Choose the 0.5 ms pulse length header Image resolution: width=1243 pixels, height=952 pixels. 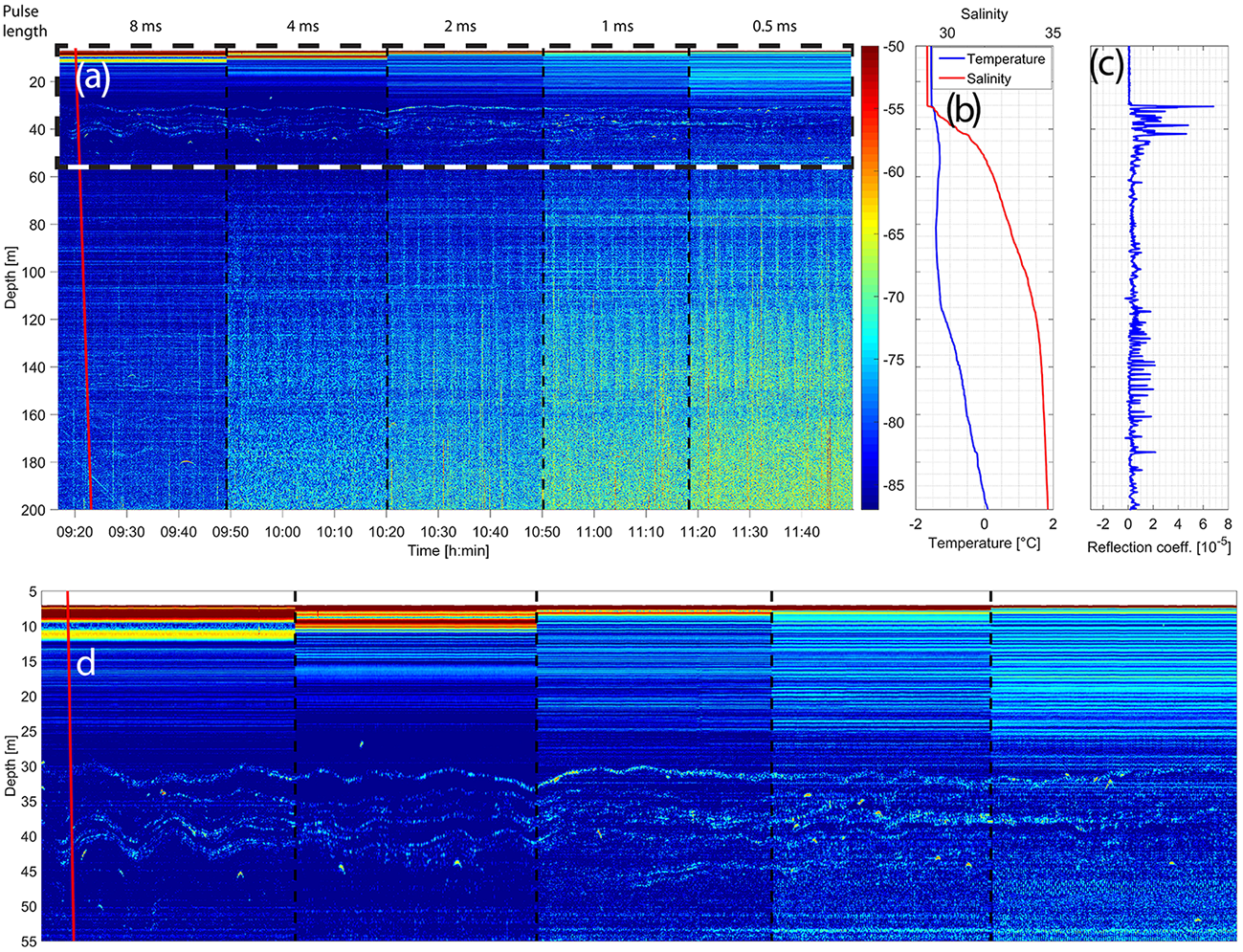pyautogui.click(x=774, y=26)
